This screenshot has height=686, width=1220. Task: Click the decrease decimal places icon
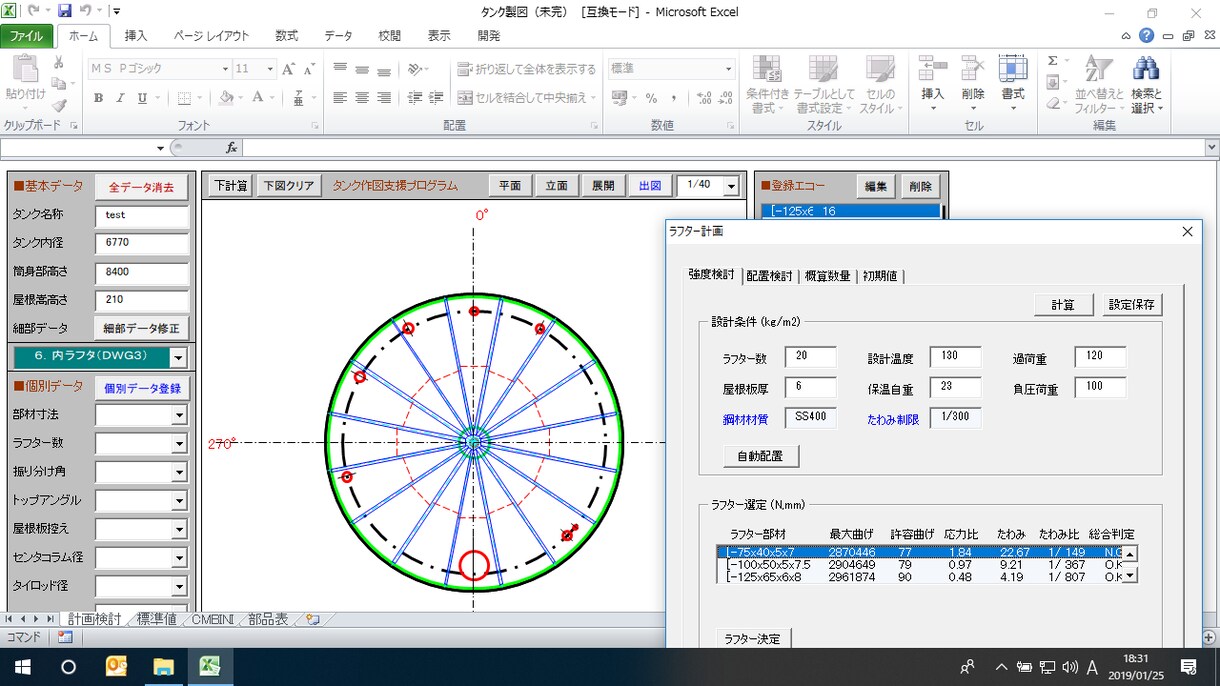click(725, 98)
